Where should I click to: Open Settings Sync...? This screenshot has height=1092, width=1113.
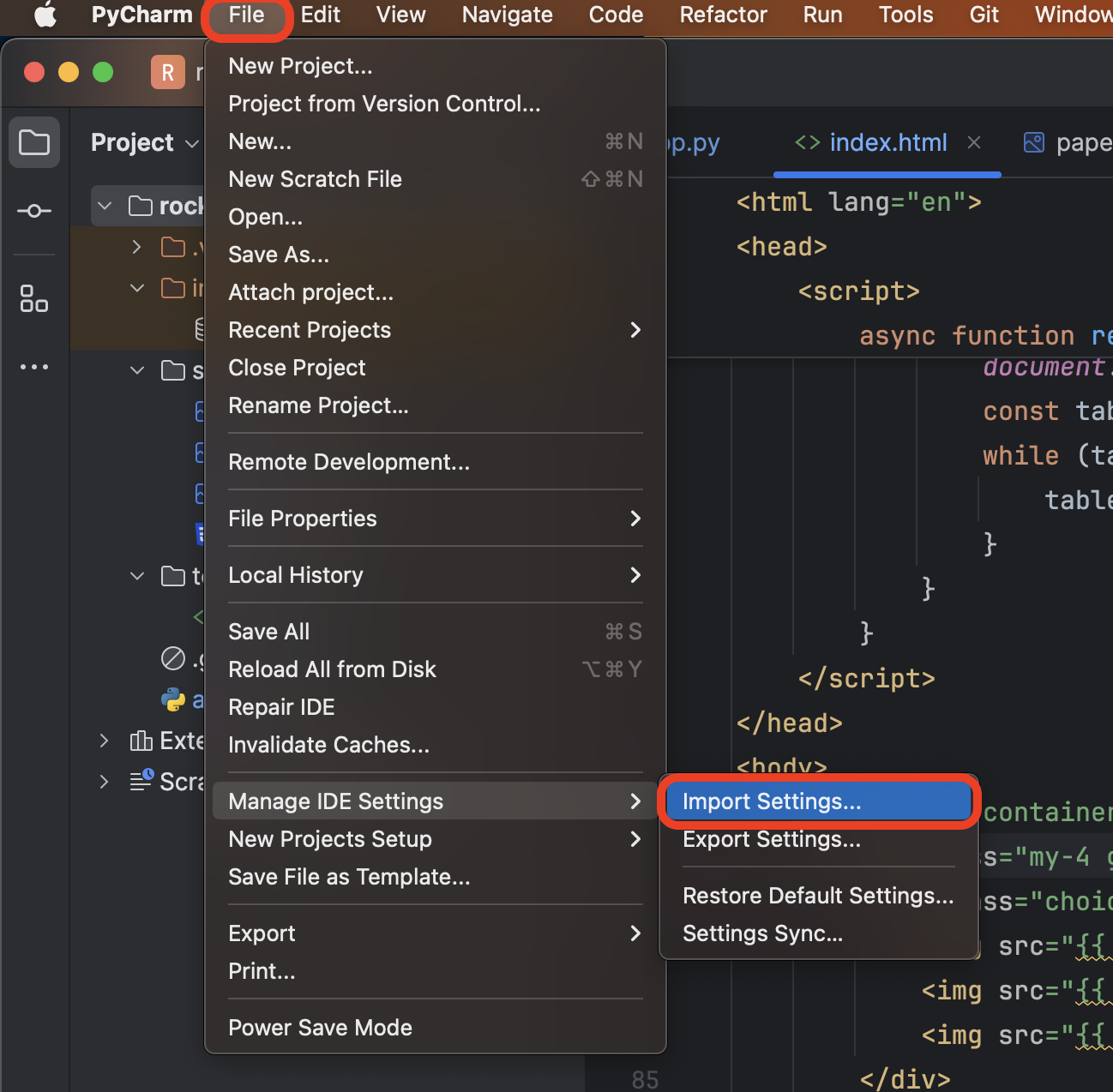[819, 933]
